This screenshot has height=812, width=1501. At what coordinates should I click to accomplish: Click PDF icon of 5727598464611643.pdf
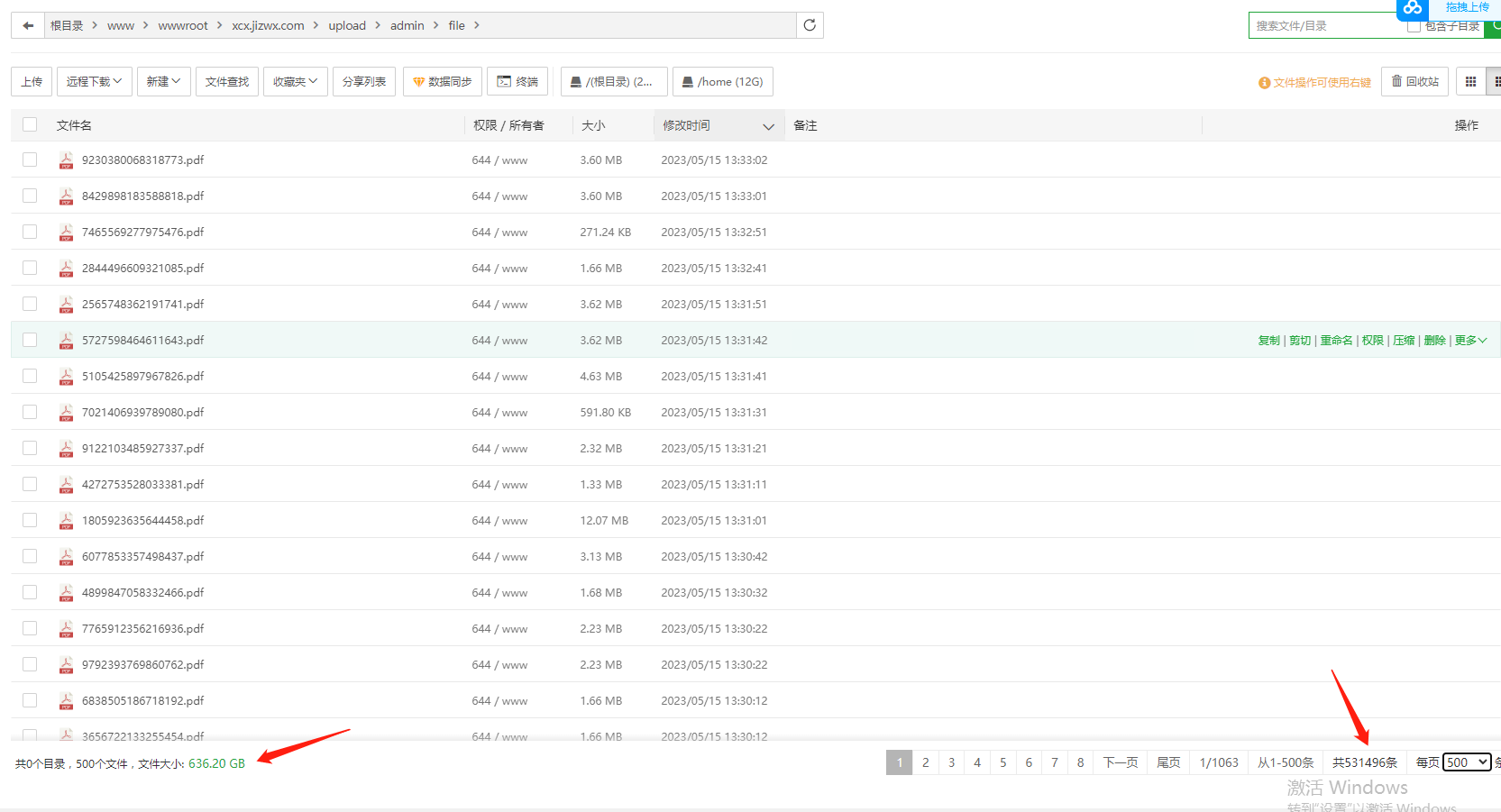(66, 341)
